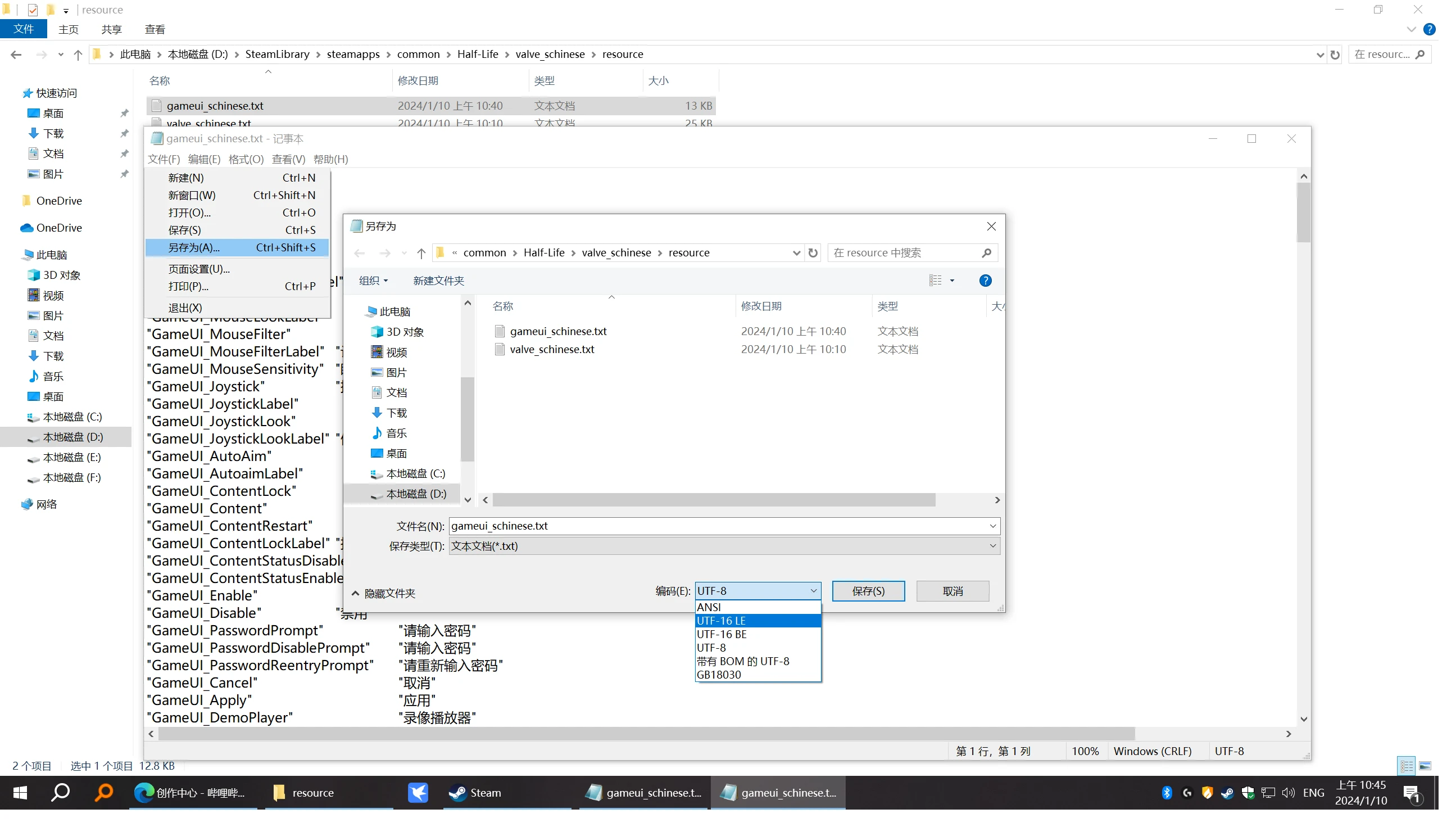Click the 取消 button in Save As
The width and height of the screenshot is (1456, 827).
(x=952, y=591)
